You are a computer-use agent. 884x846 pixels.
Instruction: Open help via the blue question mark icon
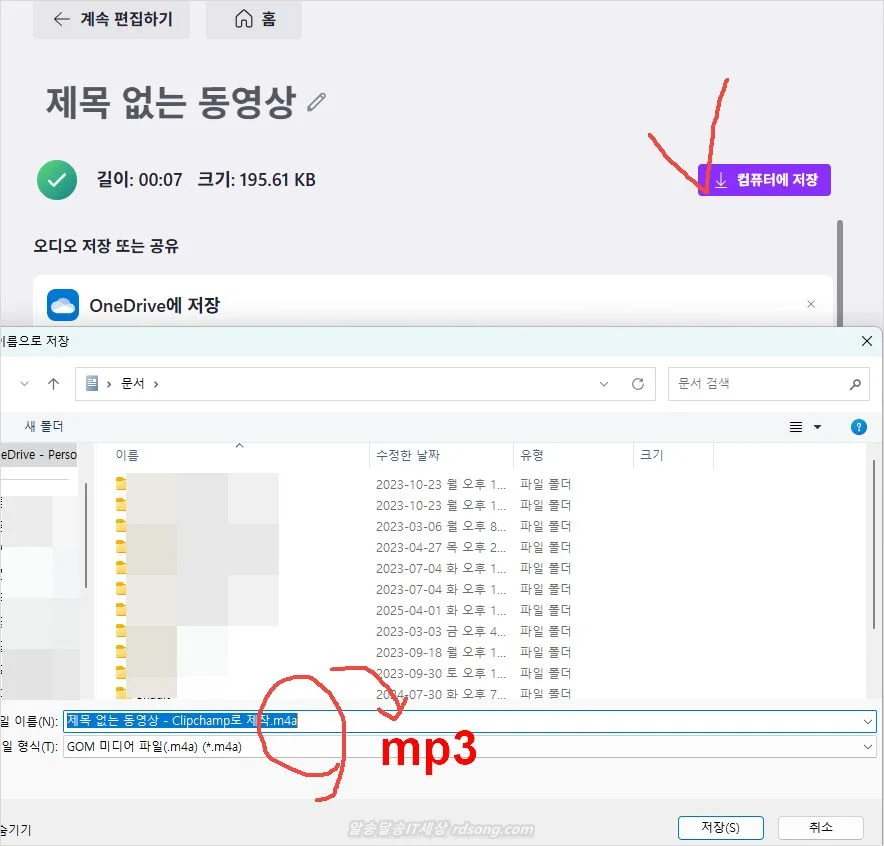click(x=858, y=427)
